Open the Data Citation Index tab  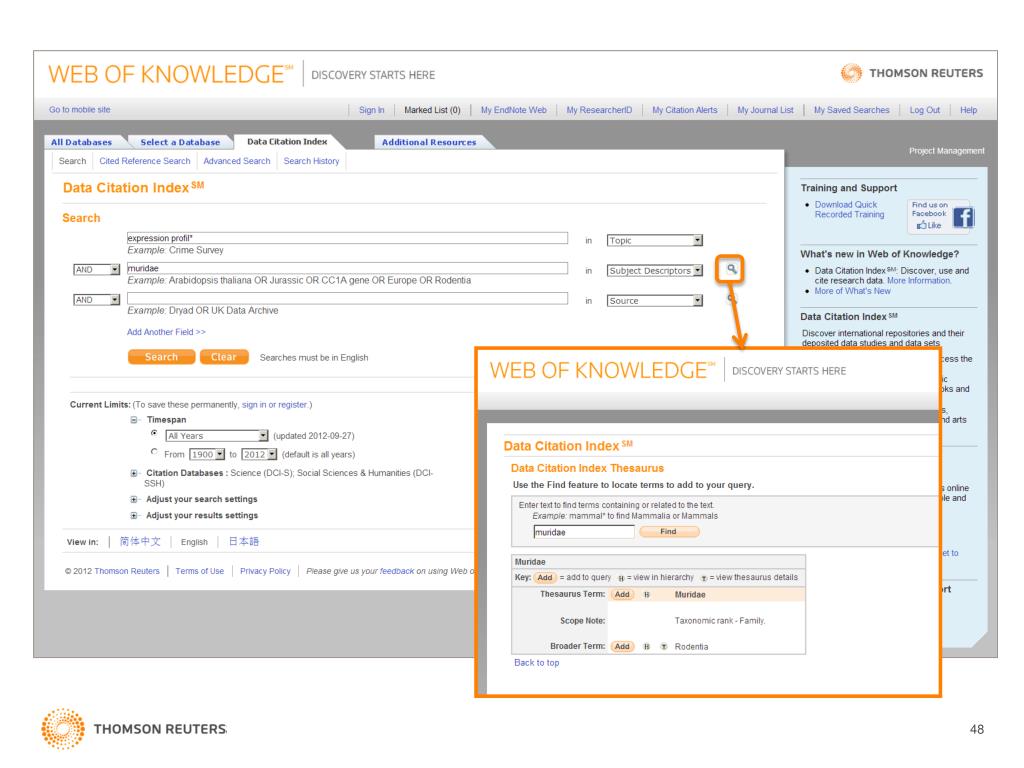pyautogui.click(x=287, y=142)
